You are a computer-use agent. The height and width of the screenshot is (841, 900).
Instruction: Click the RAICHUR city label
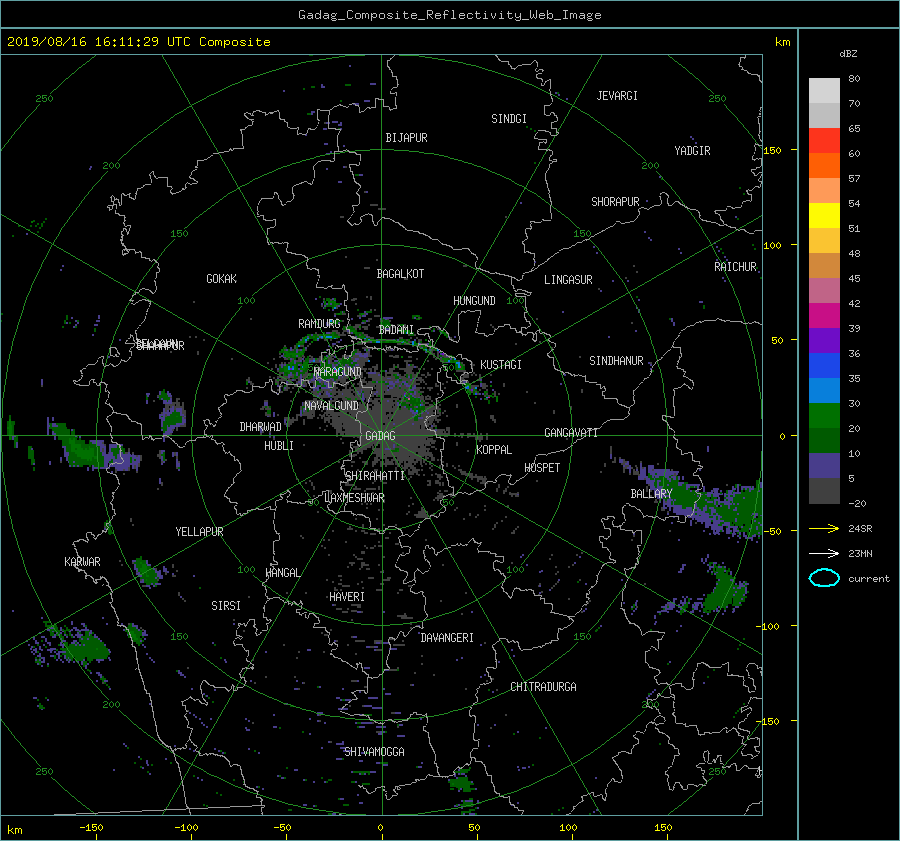pos(735,267)
